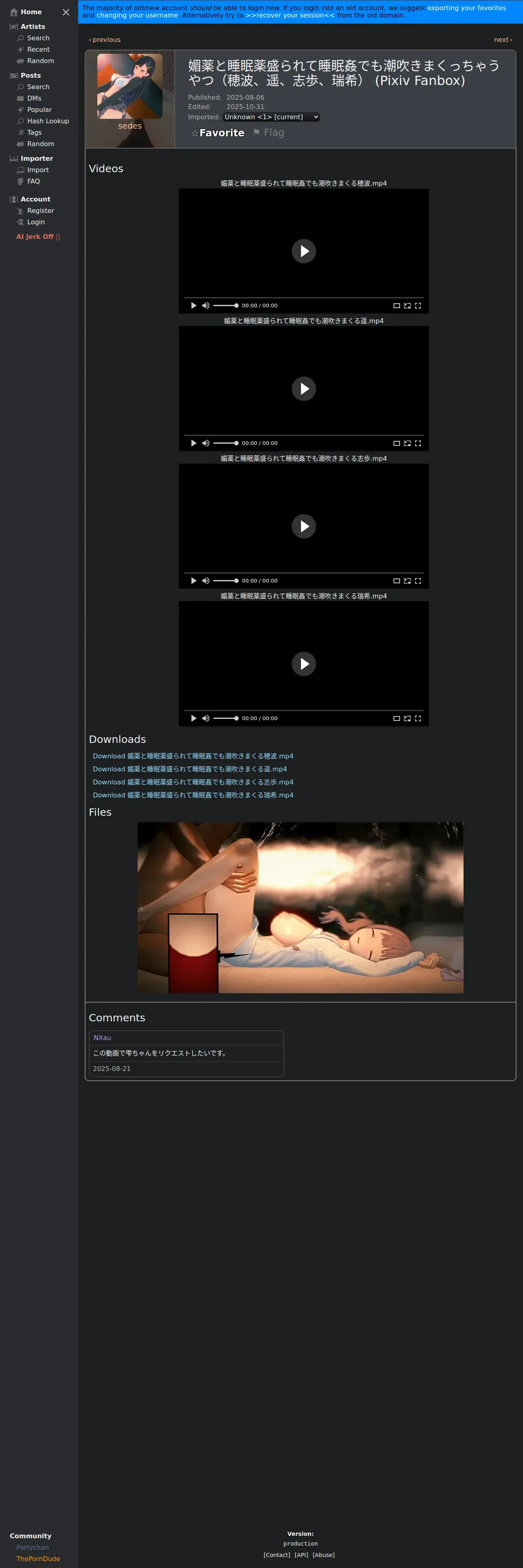Play the 穂波.mp4 video with center button

[304, 251]
